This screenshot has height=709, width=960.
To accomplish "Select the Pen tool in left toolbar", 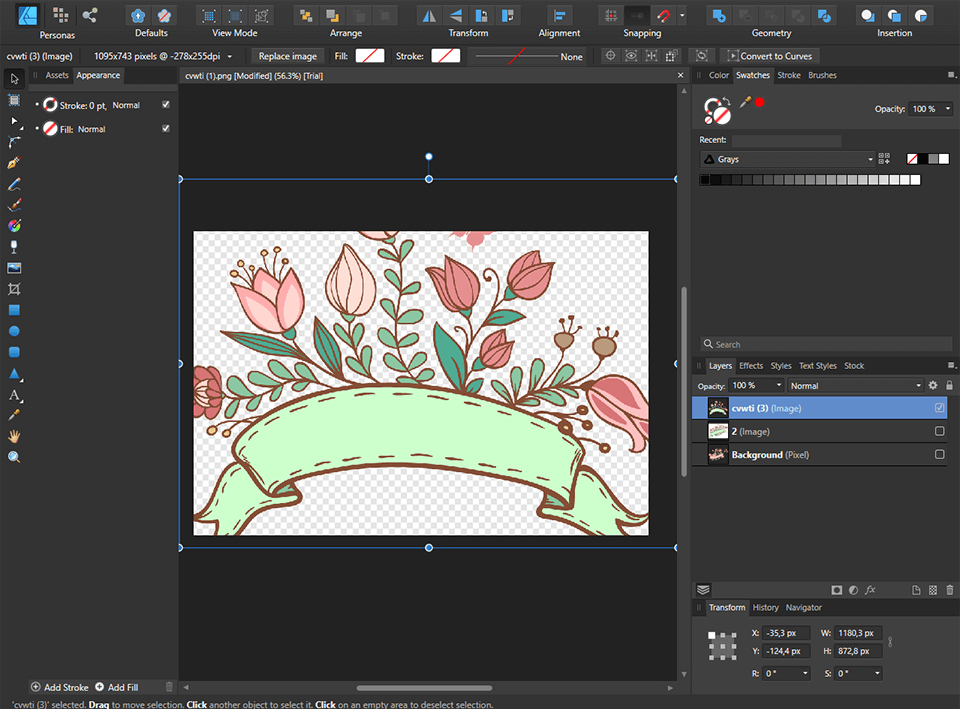I will [14, 163].
